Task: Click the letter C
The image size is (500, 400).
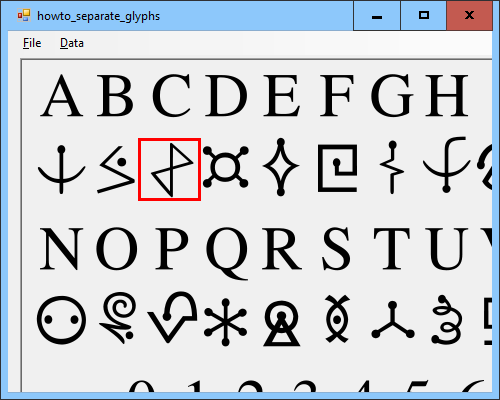Action: coord(172,96)
